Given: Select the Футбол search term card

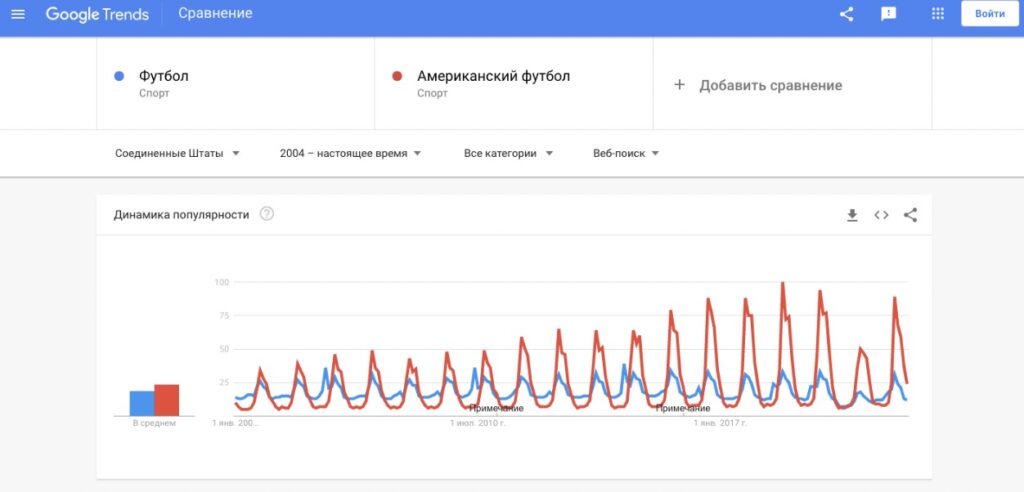Looking at the screenshot, I should 236,84.
